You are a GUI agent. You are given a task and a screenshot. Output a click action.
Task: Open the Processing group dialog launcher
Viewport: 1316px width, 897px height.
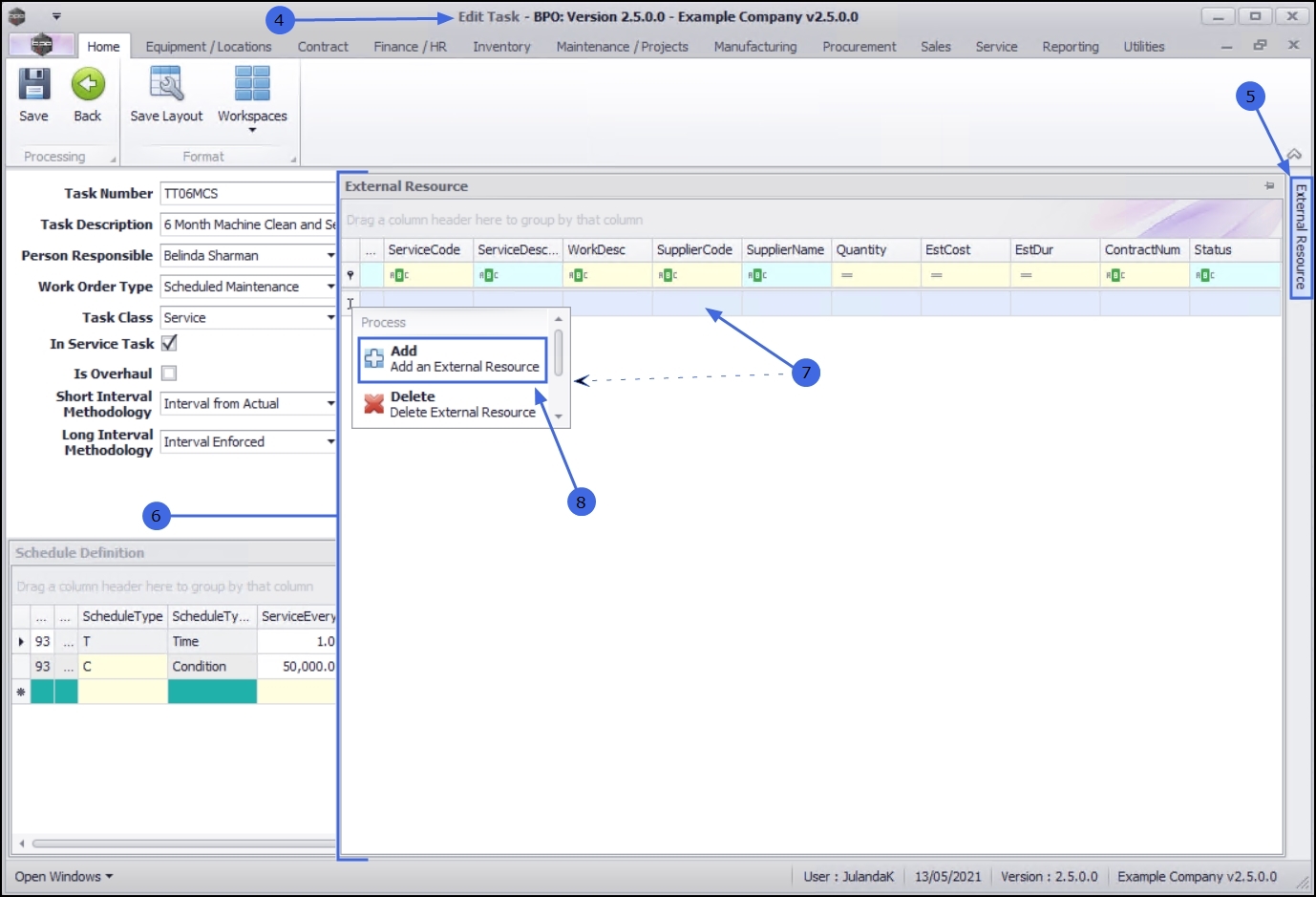coord(113,159)
